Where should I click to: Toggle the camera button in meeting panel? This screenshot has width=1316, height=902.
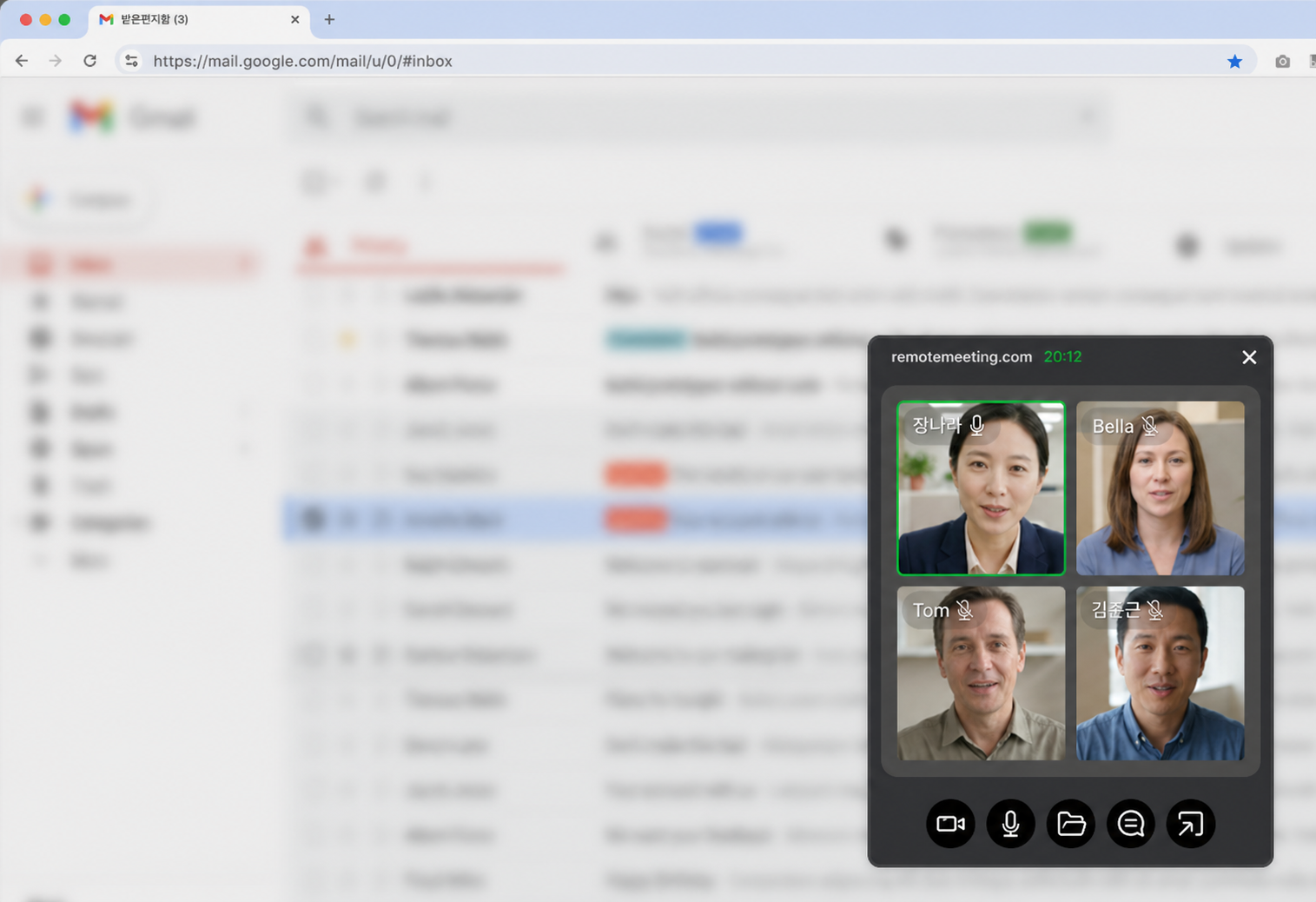pyautogui.click(x=950, y=823)
